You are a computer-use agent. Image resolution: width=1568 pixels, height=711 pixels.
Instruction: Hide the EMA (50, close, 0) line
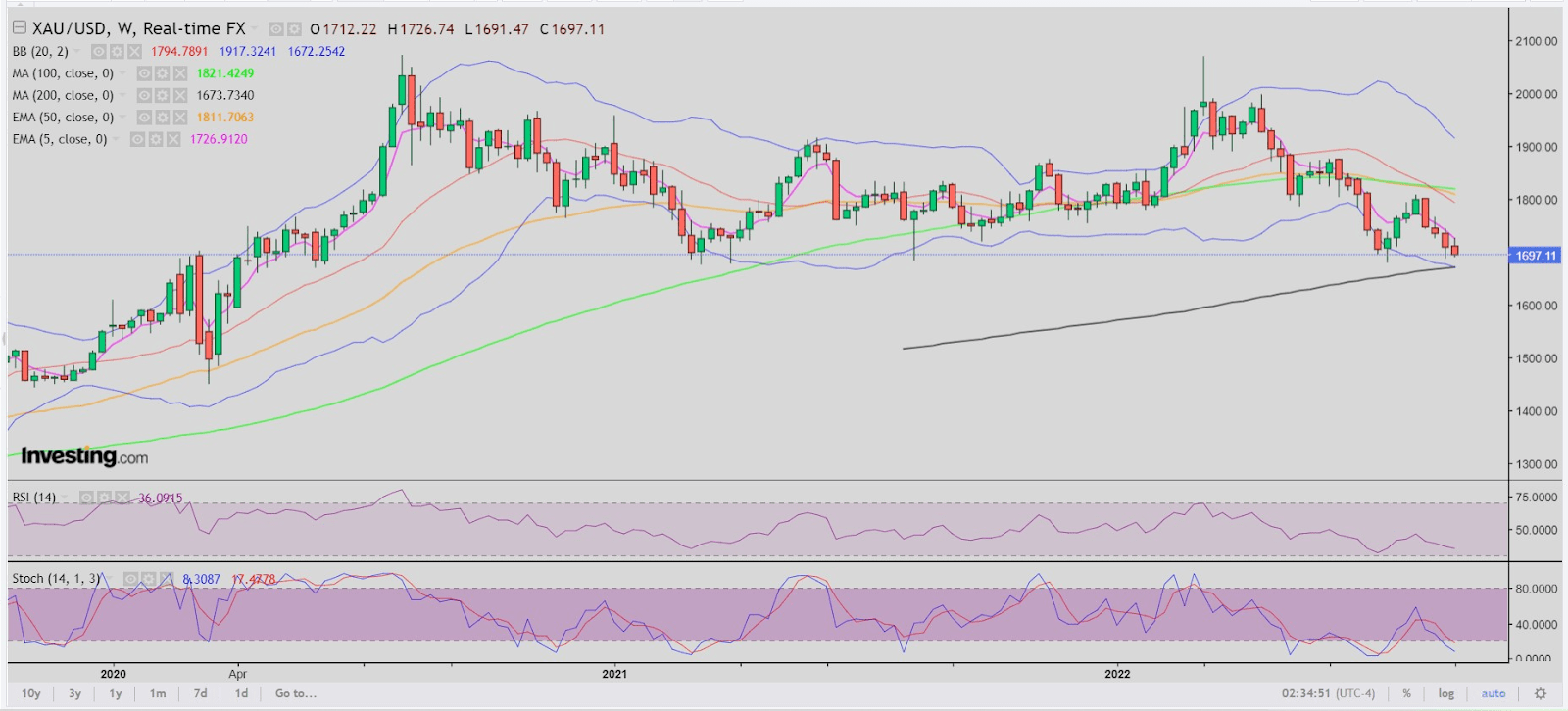point(144,118)
